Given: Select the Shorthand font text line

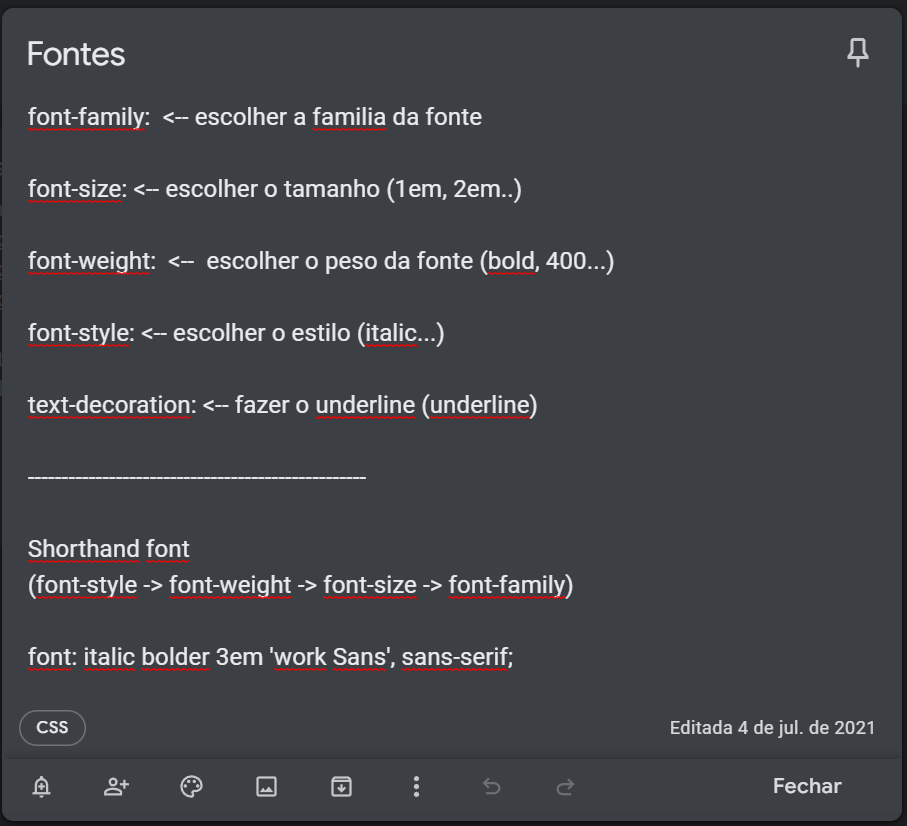Looking at the screenshot, I should (108, 549).
